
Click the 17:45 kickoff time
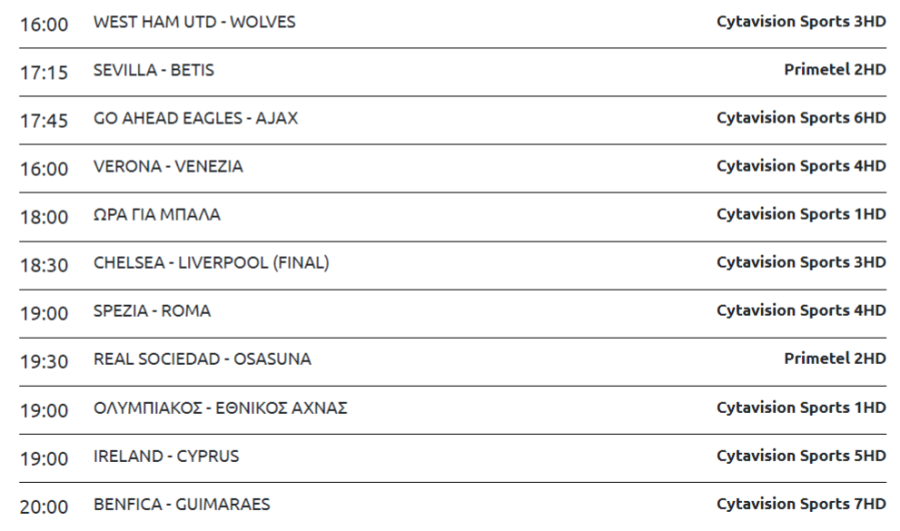pos(44,121)
